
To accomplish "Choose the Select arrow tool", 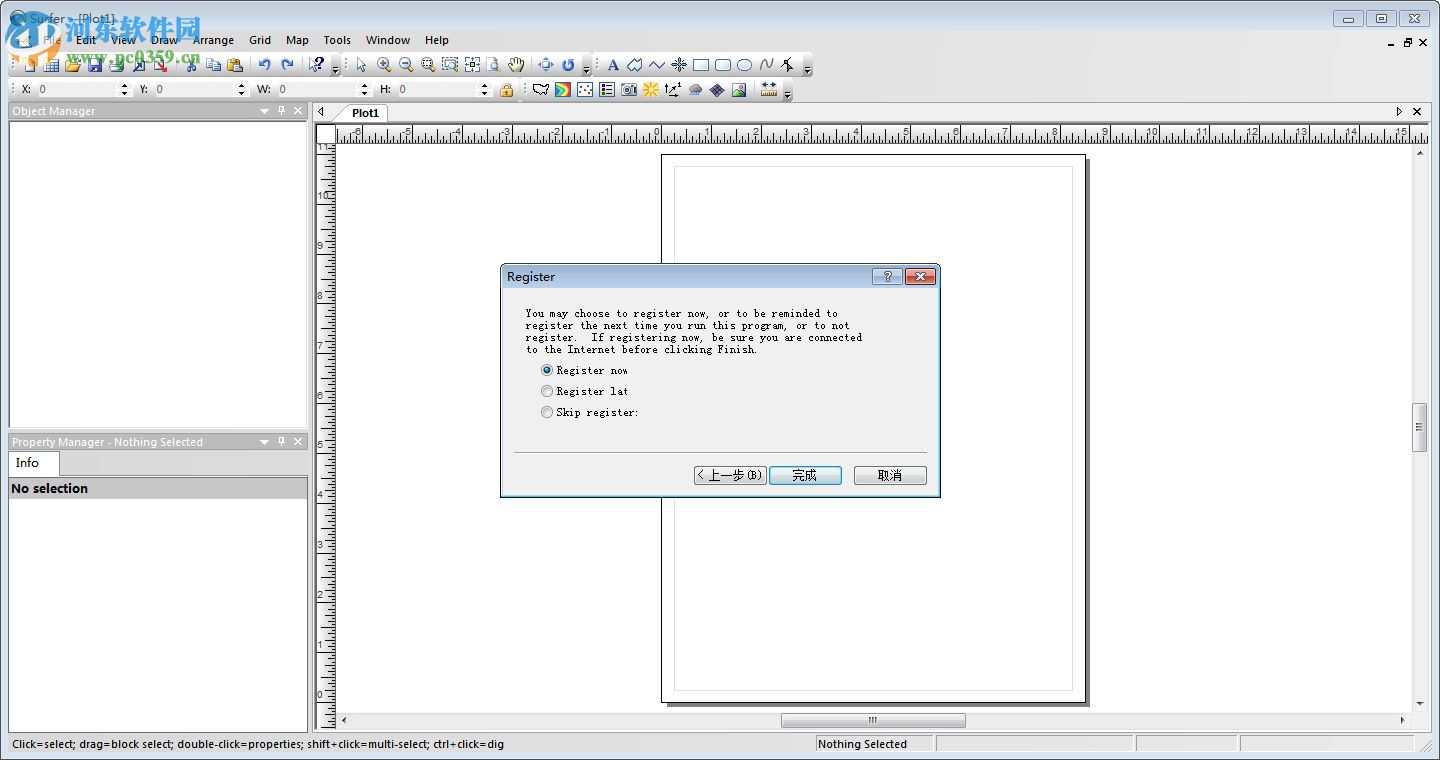I will tap(361, 65).
